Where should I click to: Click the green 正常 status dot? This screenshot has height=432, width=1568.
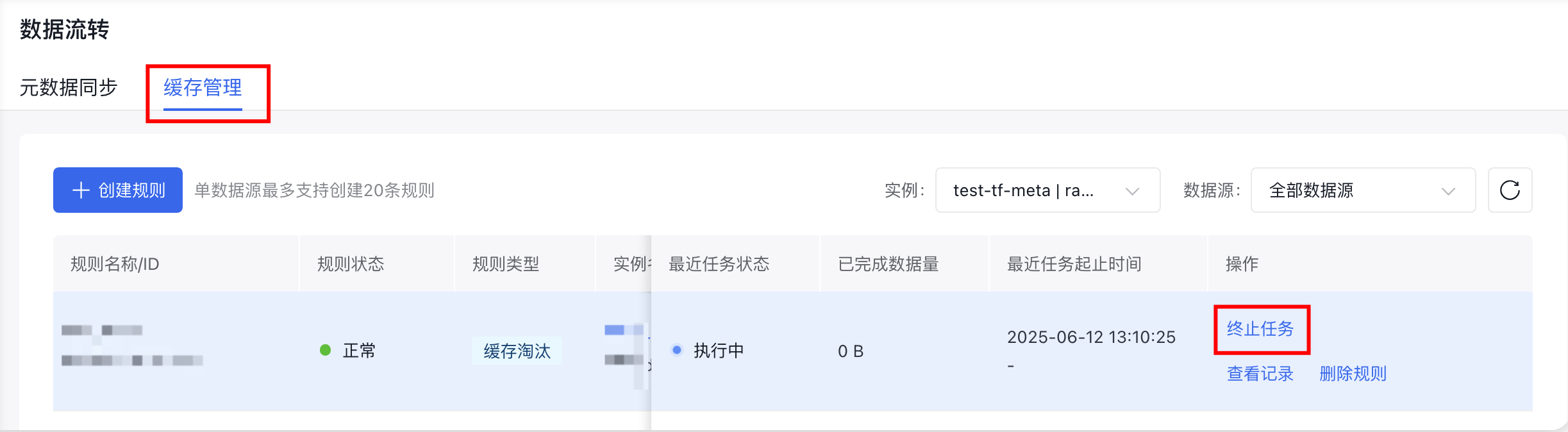point(325,350)
